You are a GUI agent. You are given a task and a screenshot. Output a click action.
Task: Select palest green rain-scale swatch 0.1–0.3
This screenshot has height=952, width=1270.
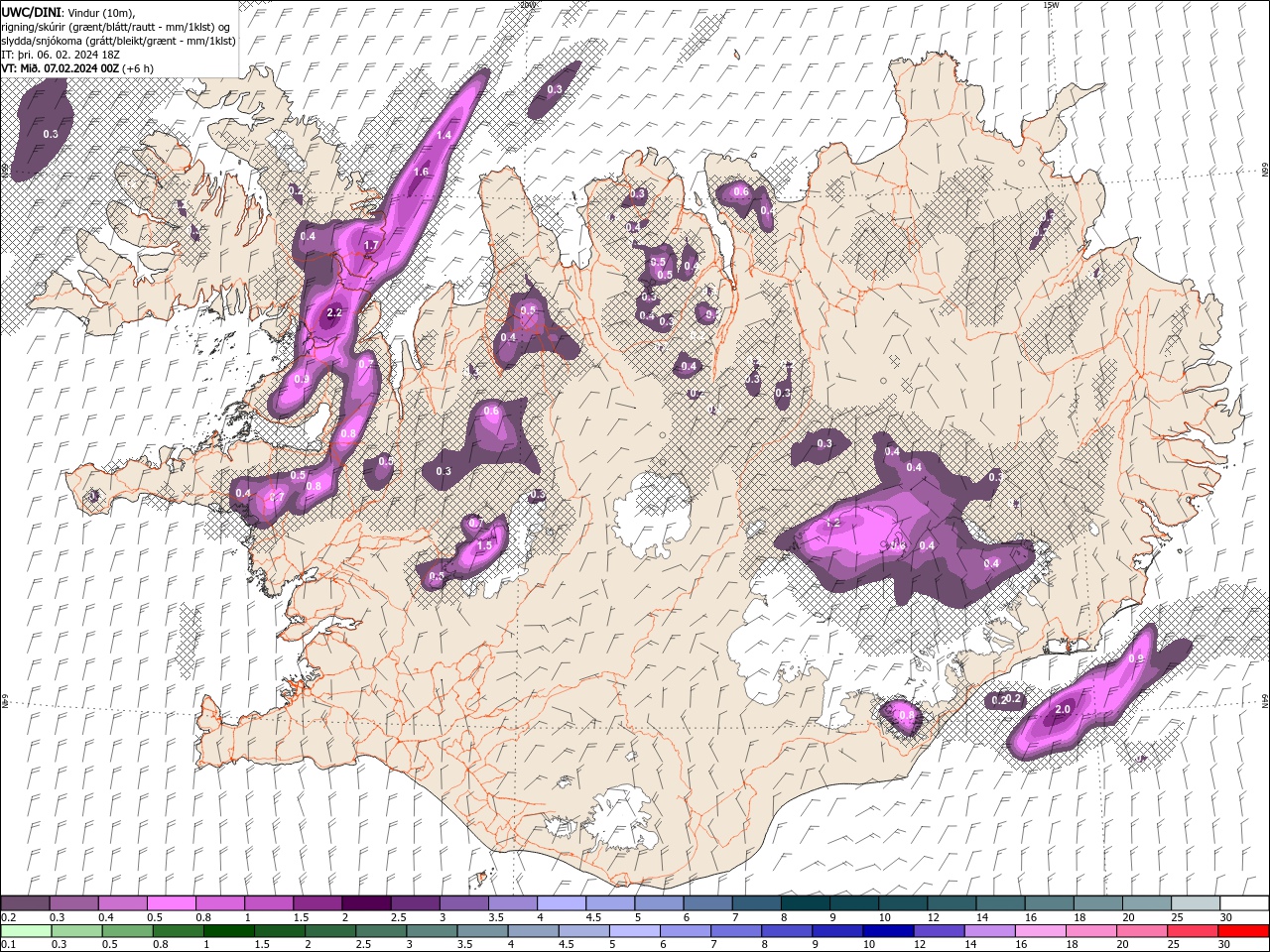click(26, 931)
